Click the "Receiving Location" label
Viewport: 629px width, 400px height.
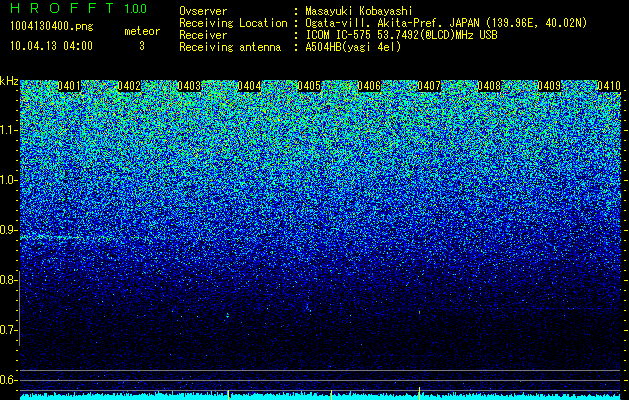(x=233, y=23)
